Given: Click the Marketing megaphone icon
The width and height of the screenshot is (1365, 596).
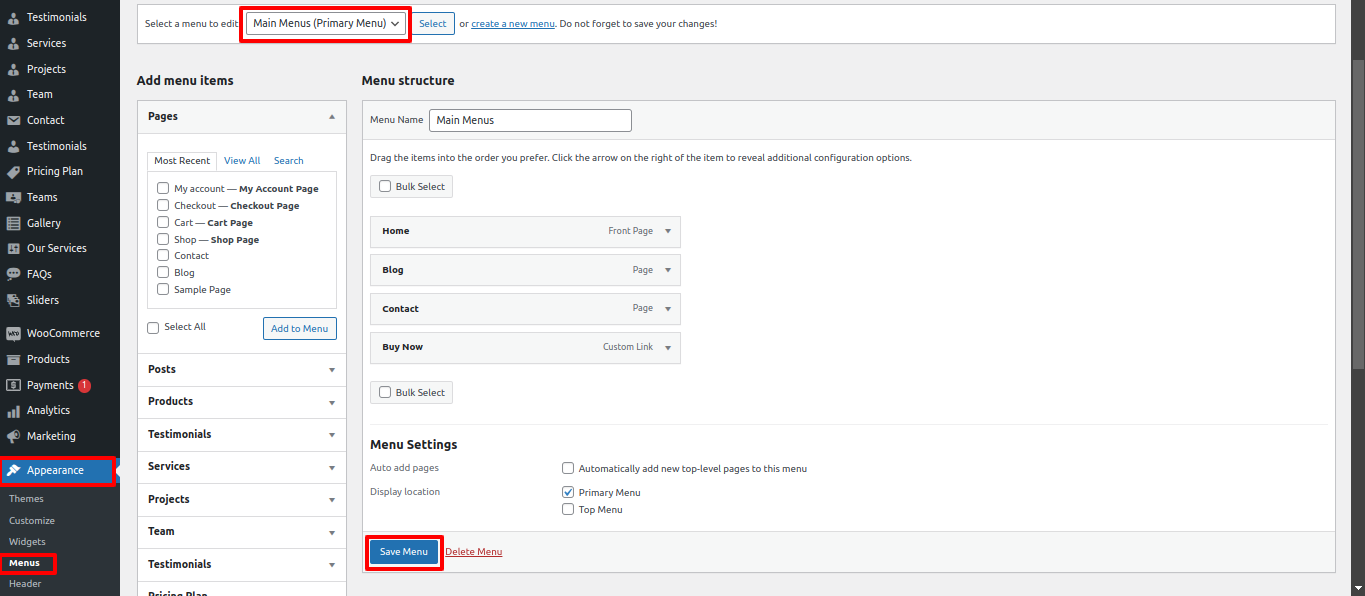Looking at the screenshot, I should tap(14, 436).
